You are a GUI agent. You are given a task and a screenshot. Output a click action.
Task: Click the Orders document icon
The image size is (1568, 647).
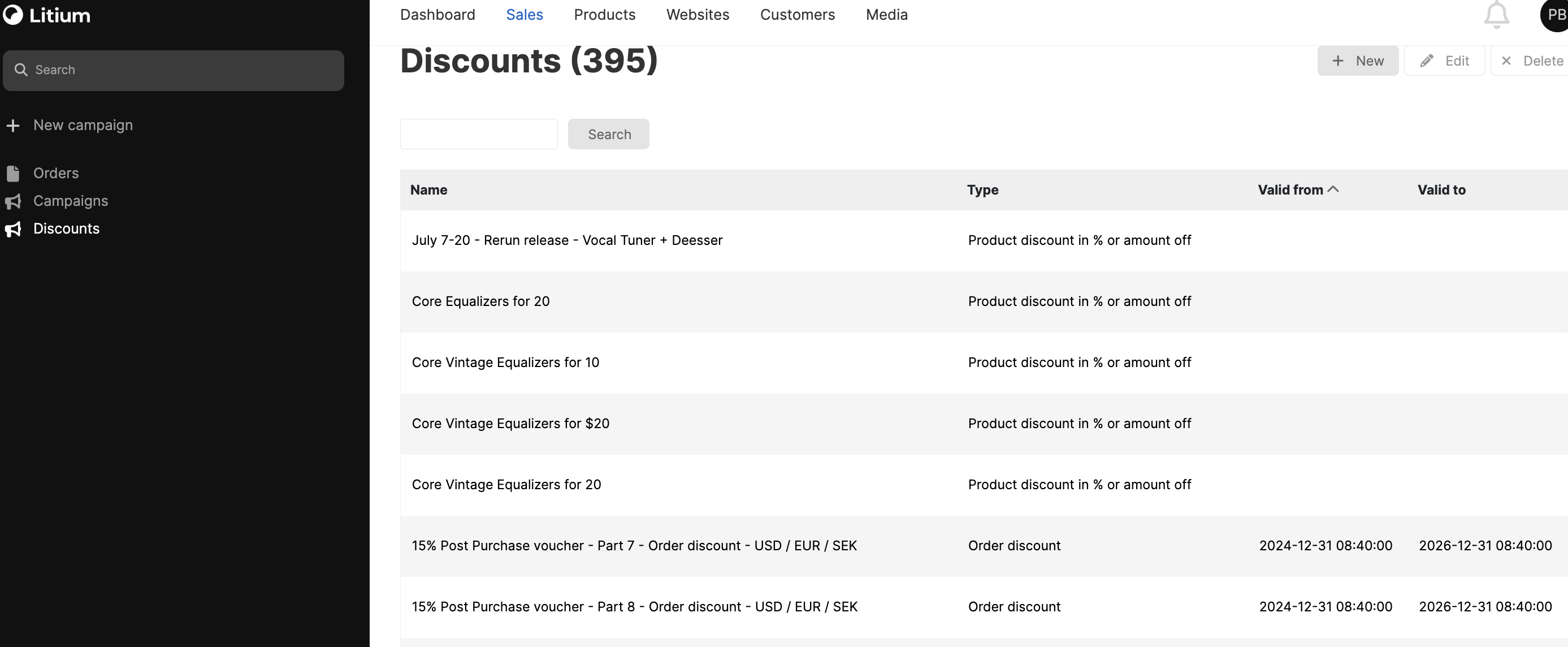click(13, 174)
